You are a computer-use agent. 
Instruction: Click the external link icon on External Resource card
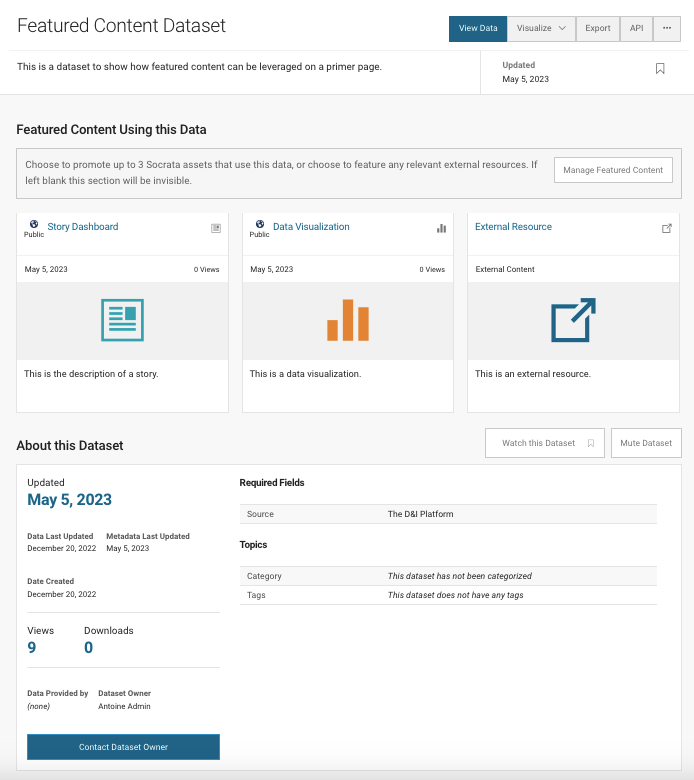point(667,228)
